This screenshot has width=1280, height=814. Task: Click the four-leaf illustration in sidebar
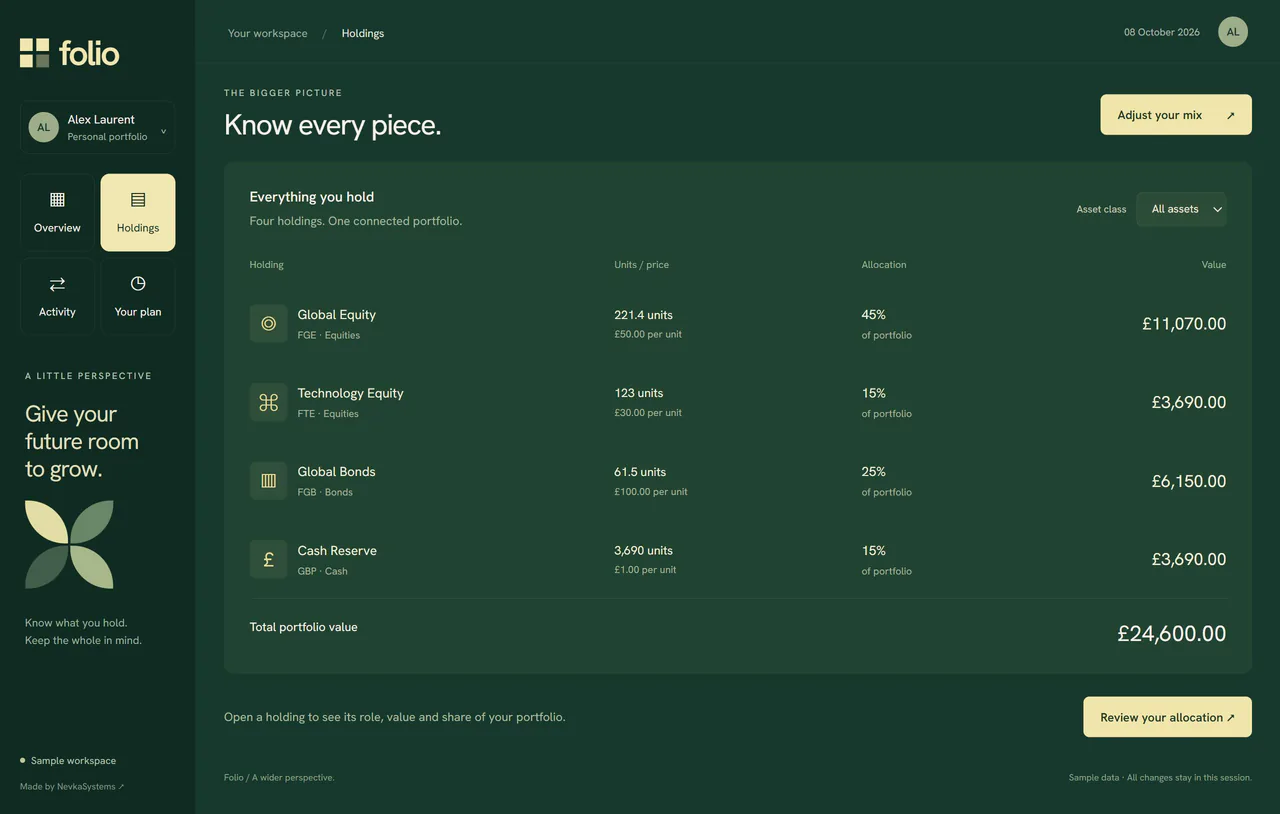click(69, 544)
